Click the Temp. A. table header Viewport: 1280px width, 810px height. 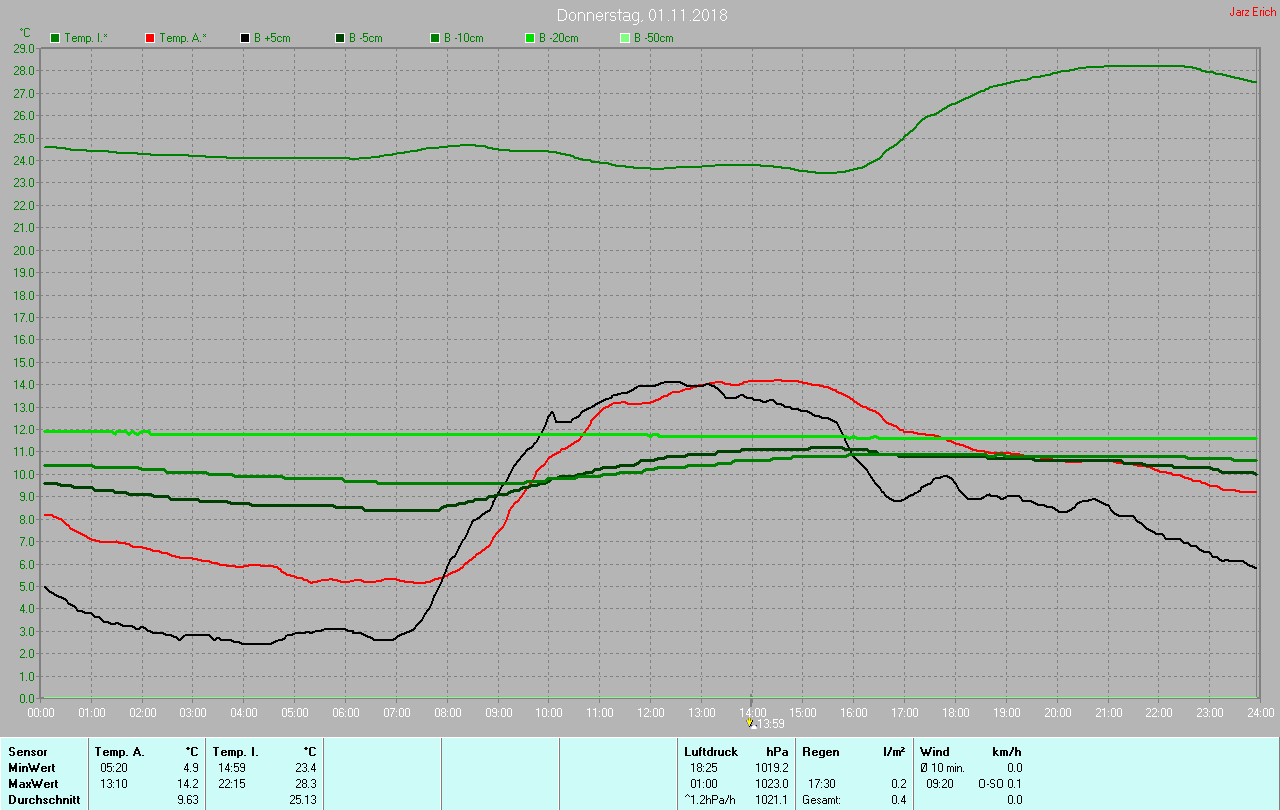click(119, 751)
